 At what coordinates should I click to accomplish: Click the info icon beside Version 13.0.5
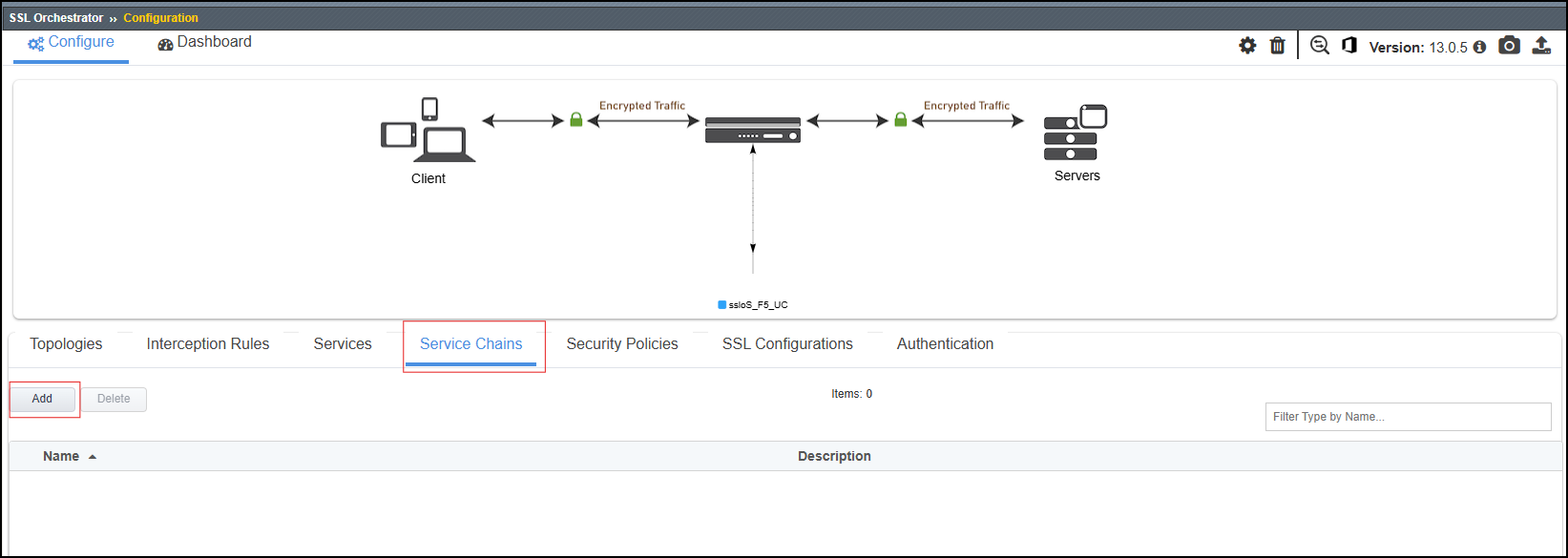tap(1479, 47)
